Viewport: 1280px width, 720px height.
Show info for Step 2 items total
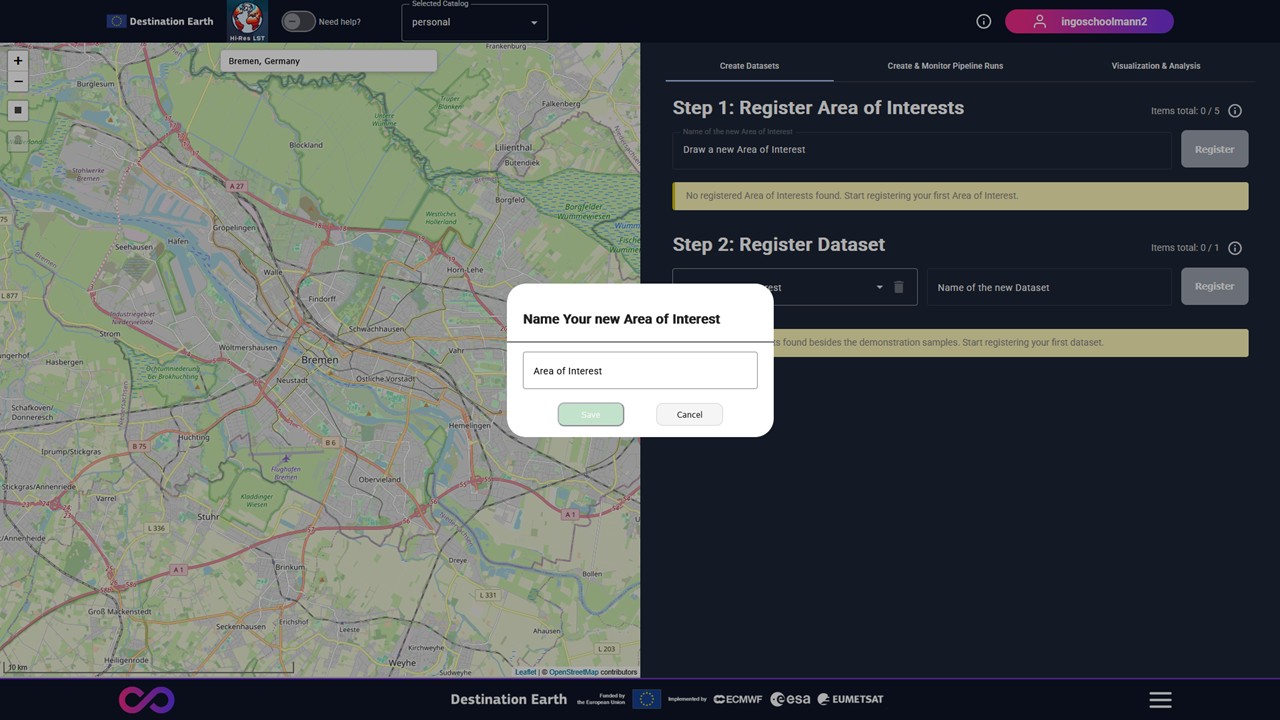tap(1235, 248)
